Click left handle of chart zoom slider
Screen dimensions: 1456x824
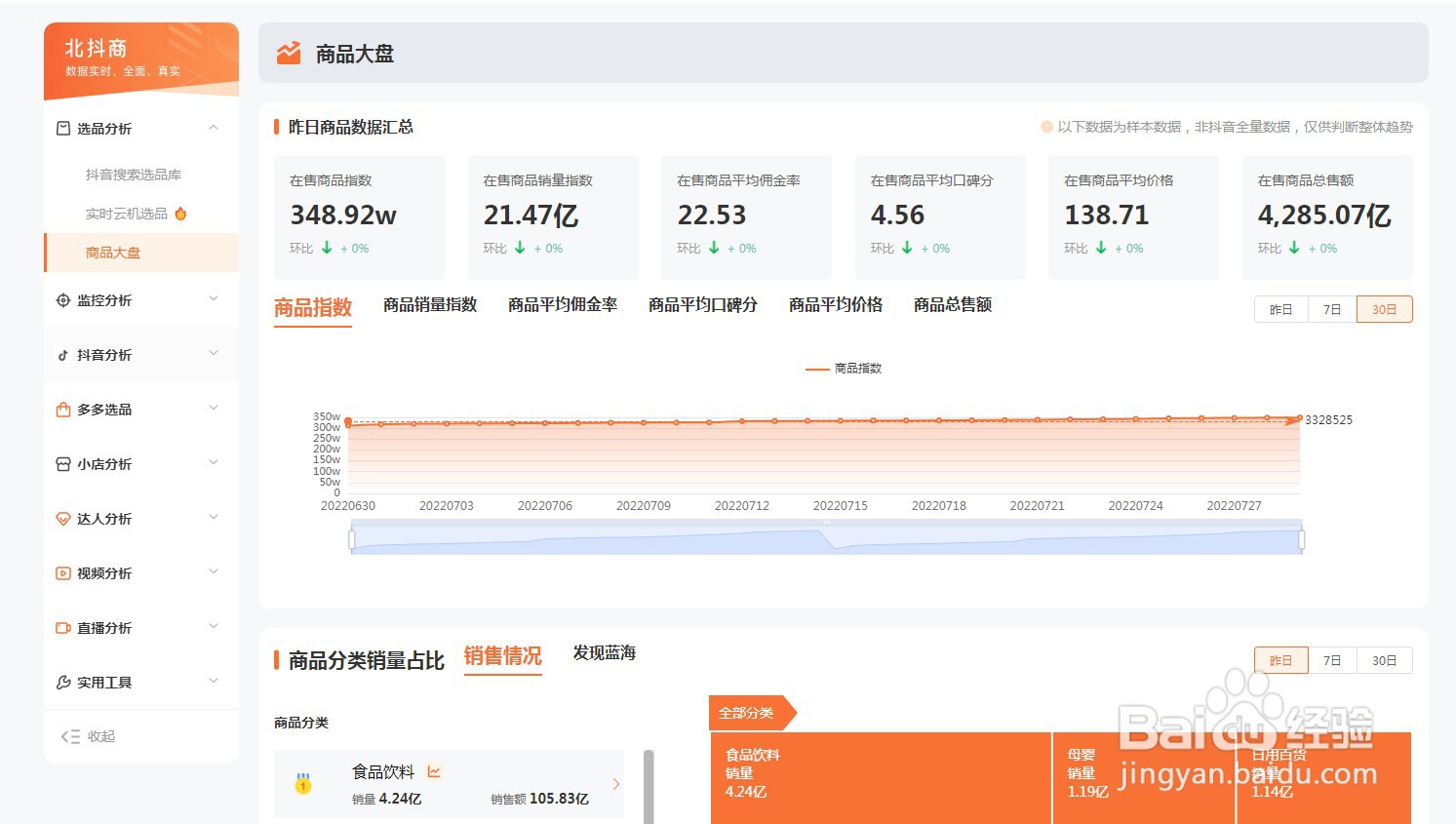pyautogui.click(x=351, y=538)
